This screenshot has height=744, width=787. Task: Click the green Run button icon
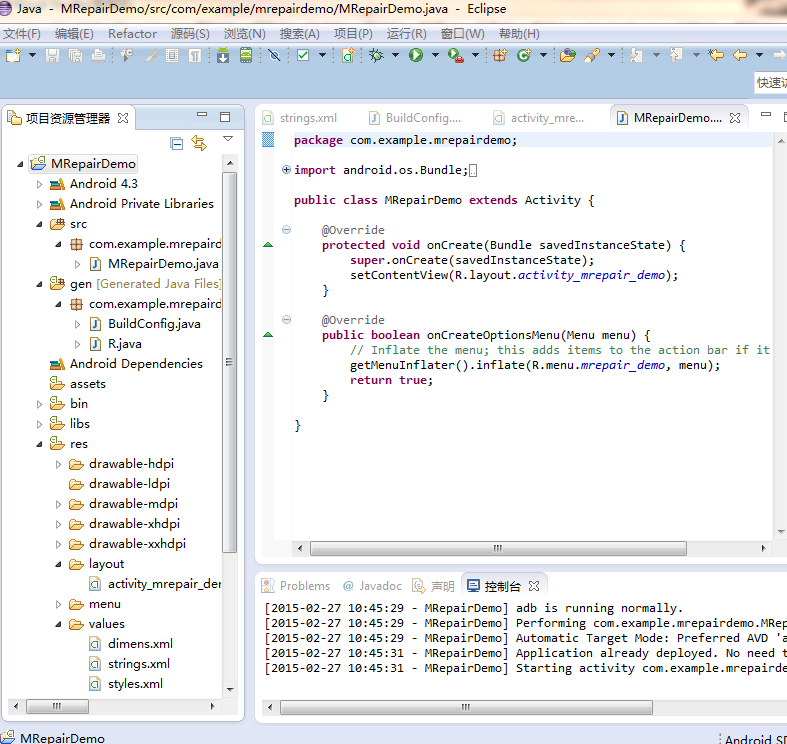pos(416,55)
